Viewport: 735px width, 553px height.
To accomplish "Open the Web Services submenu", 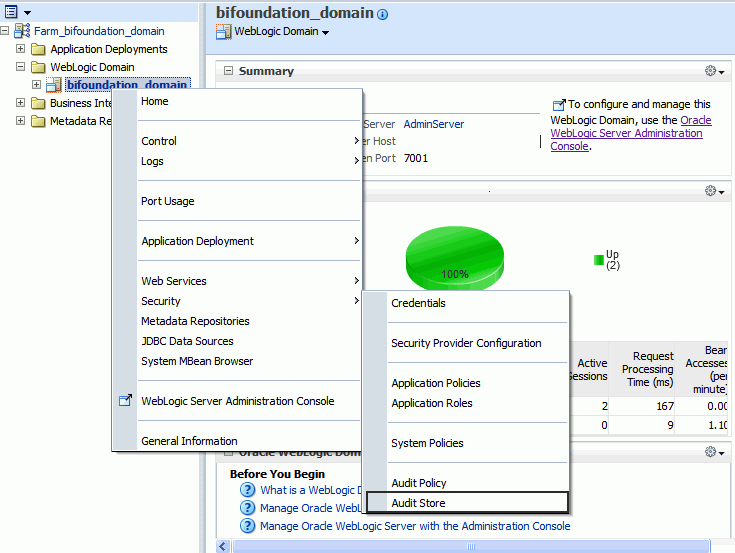I will (249, 281).
